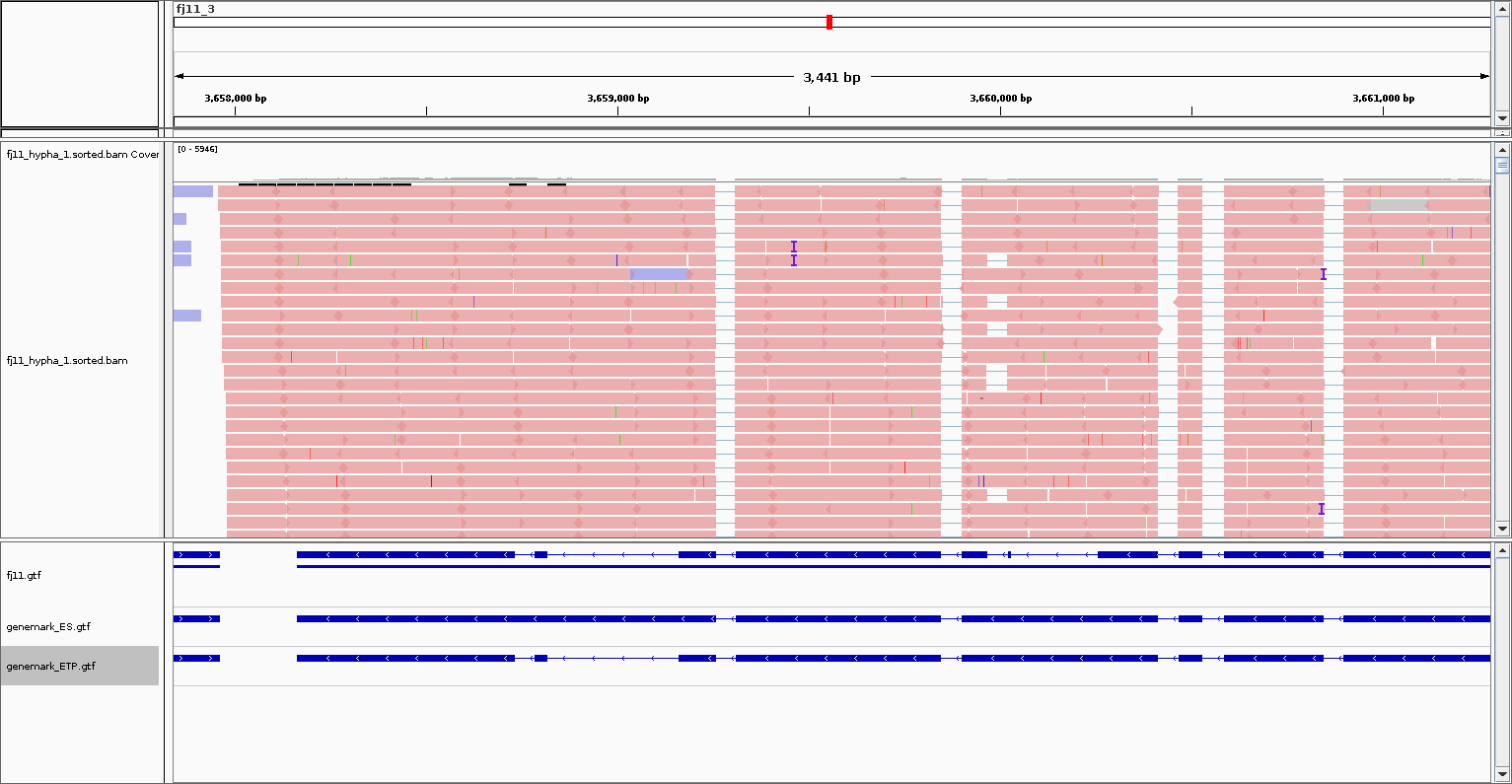Click the down arrow of the alignment panel scrollbar
This screenshot has height=784, width=1512.
[1503, 530]
